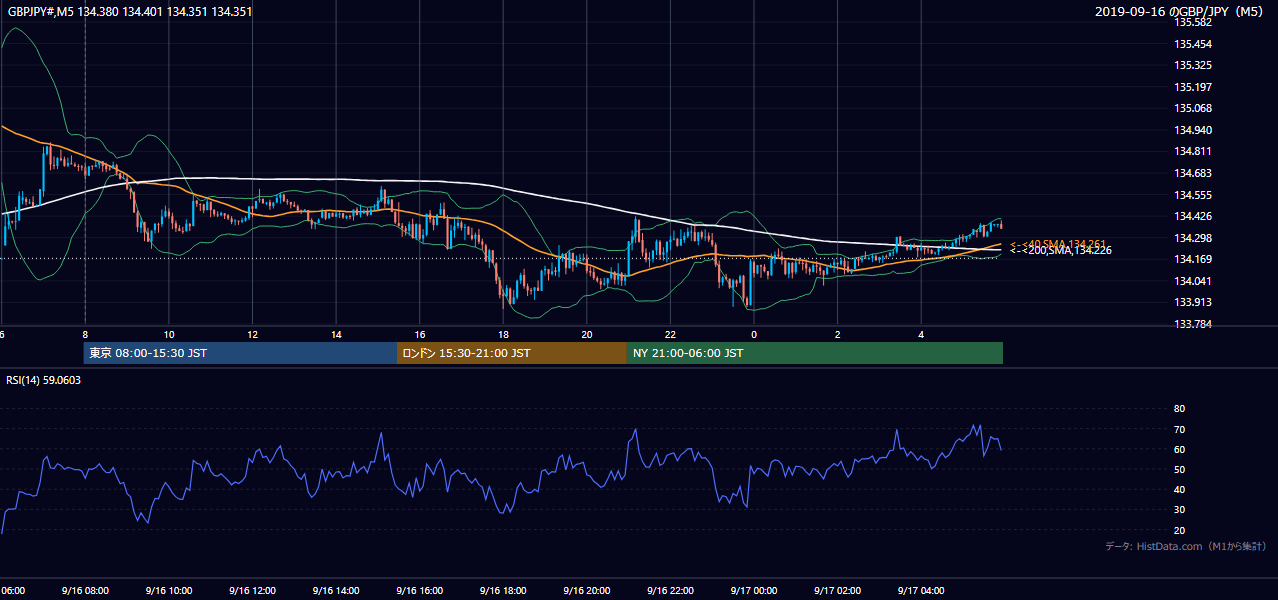Click the RSI(14) 59.0603 indicator label
1278x600 pixels.
pyautogui.click(x=44, y=380)
